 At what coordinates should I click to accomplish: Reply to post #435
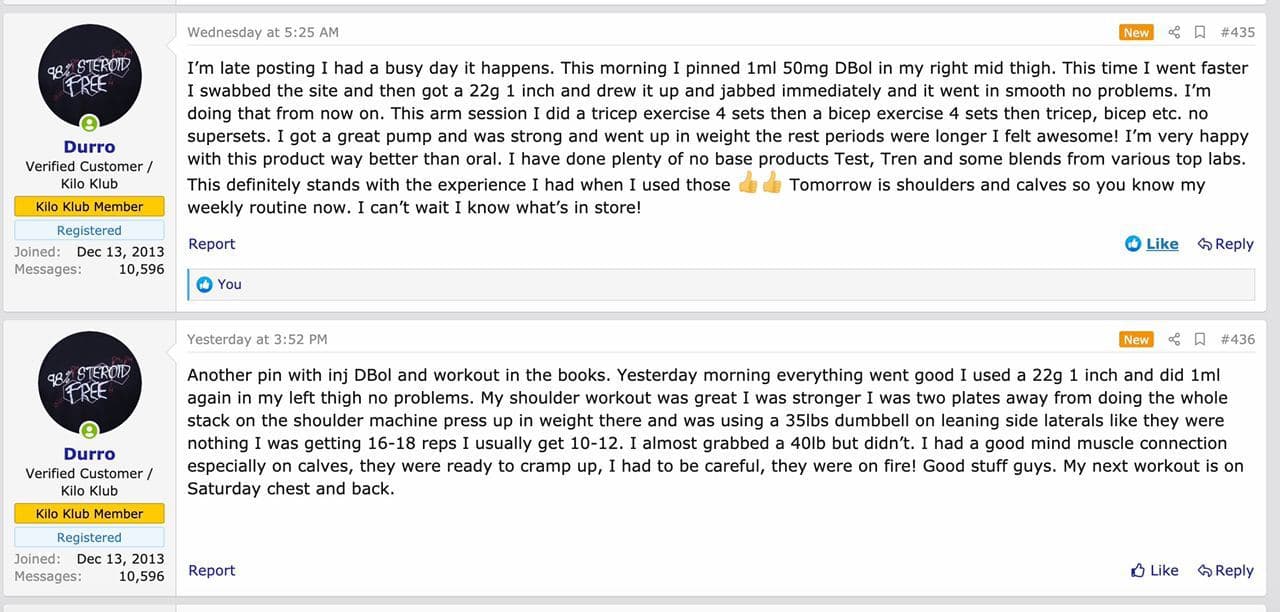(1225, 244)
